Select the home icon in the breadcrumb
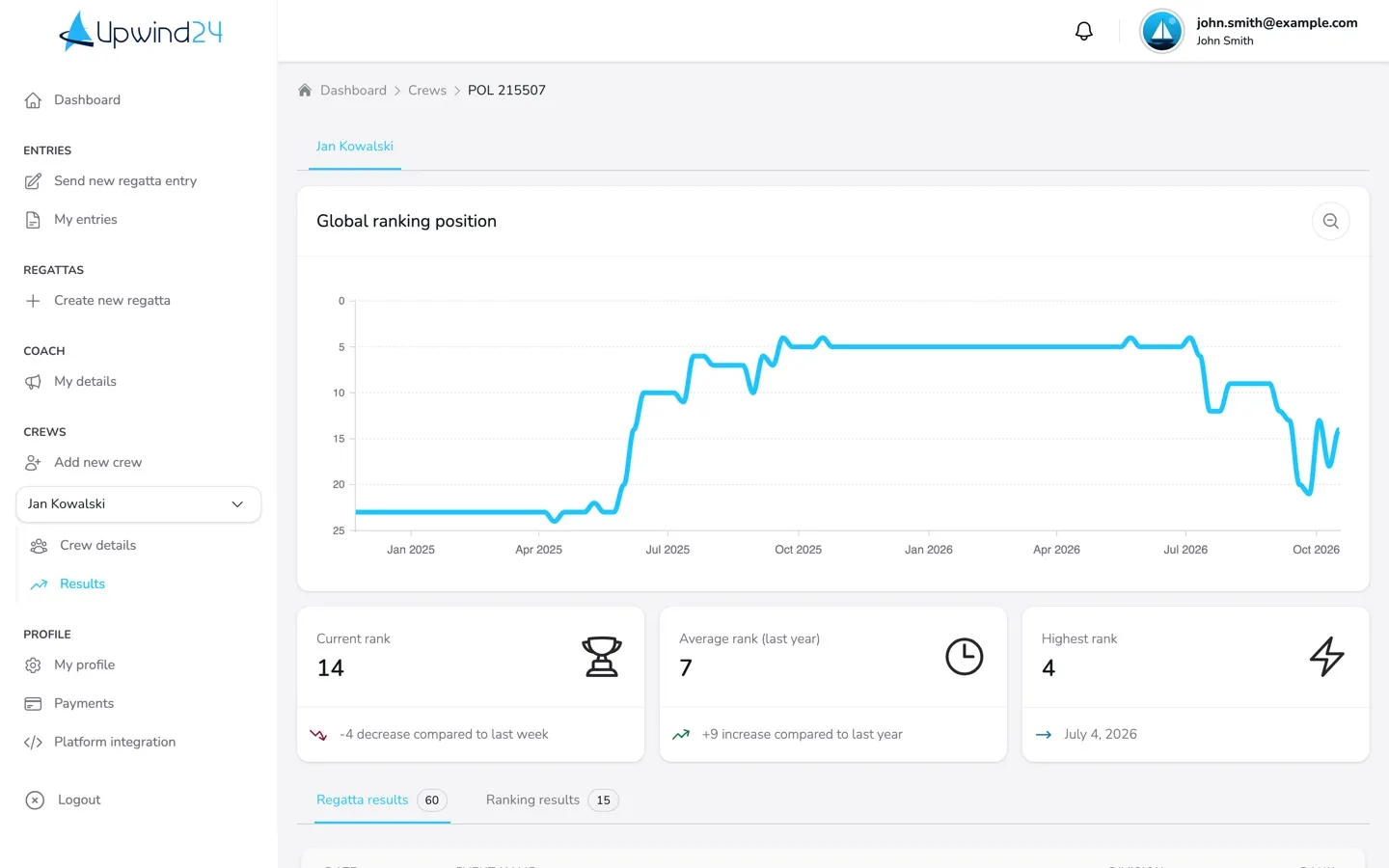Image resolution: width=1389 pixels, height=868 pixels. pos(305,90)
